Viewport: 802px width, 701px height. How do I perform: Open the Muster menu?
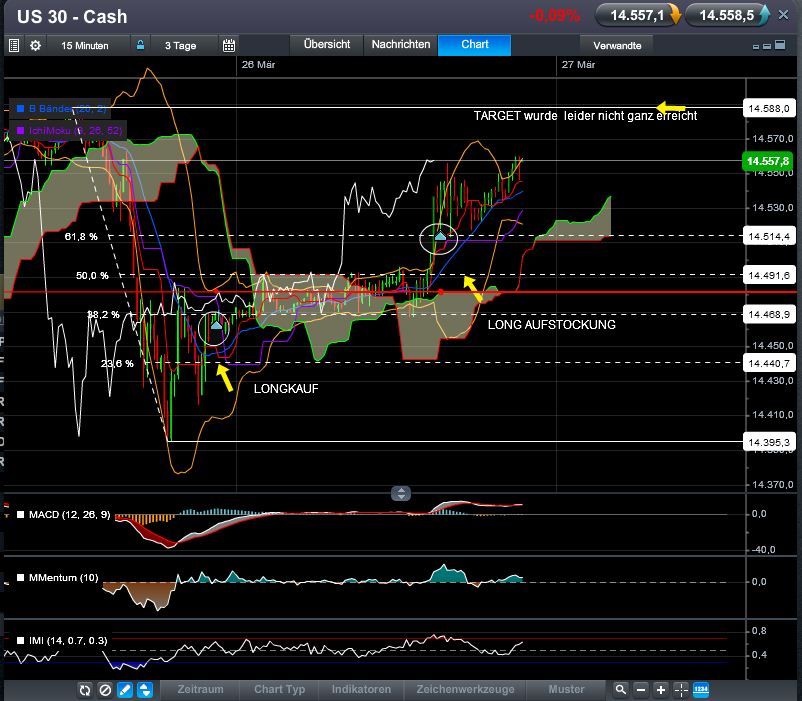(566, 689)
